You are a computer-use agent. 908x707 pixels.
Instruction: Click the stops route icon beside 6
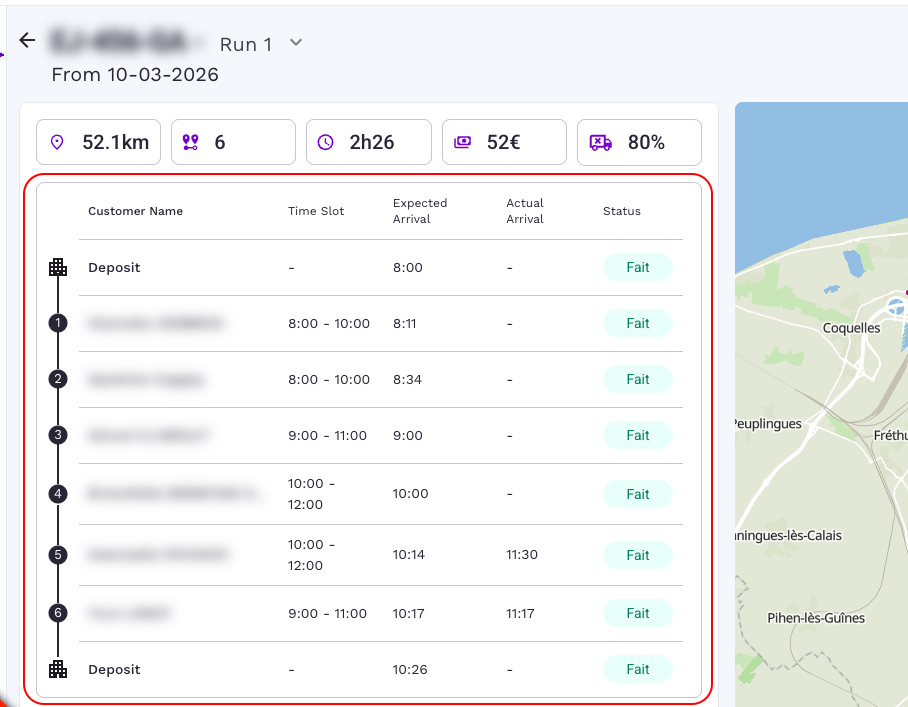coord(191,143)
